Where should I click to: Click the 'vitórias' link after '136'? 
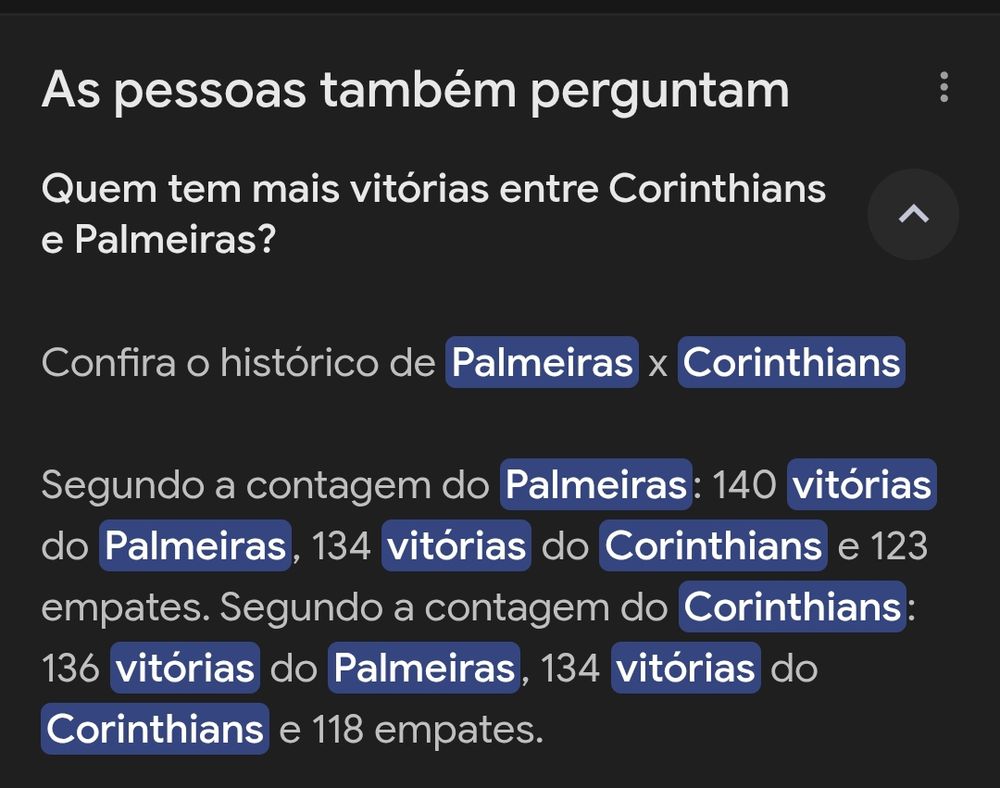coord(185,668)
